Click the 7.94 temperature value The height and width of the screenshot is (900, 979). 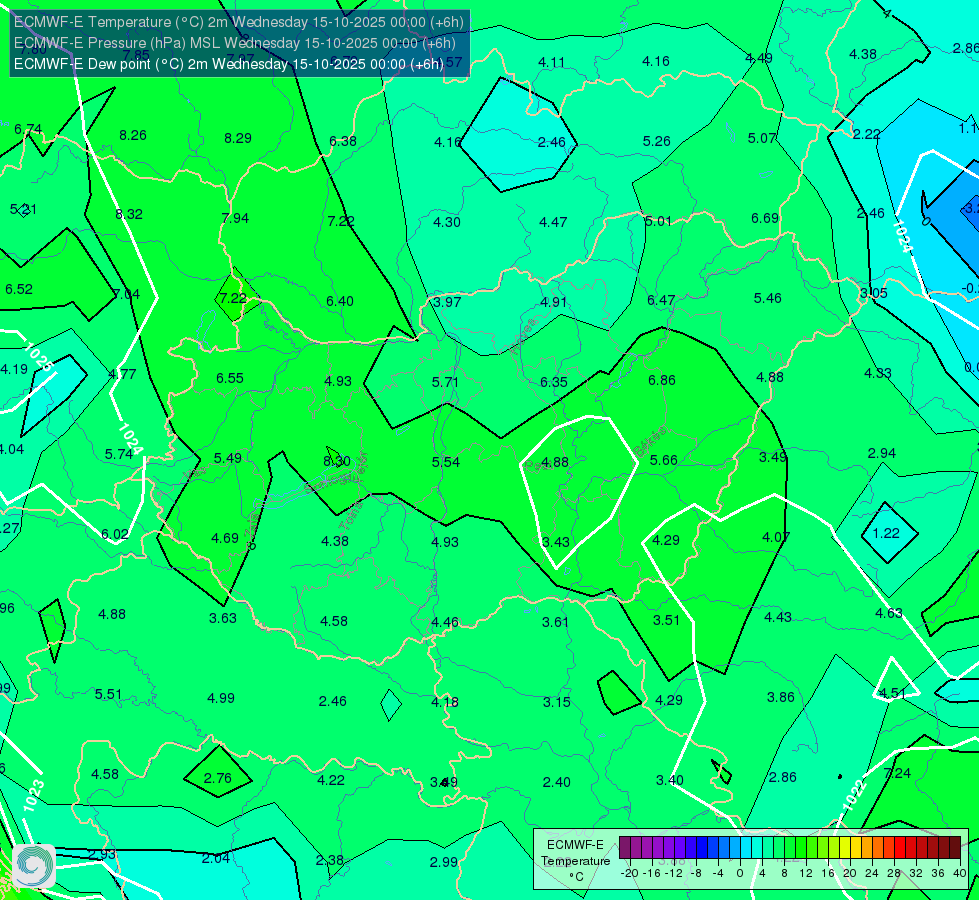click(235, 218)
